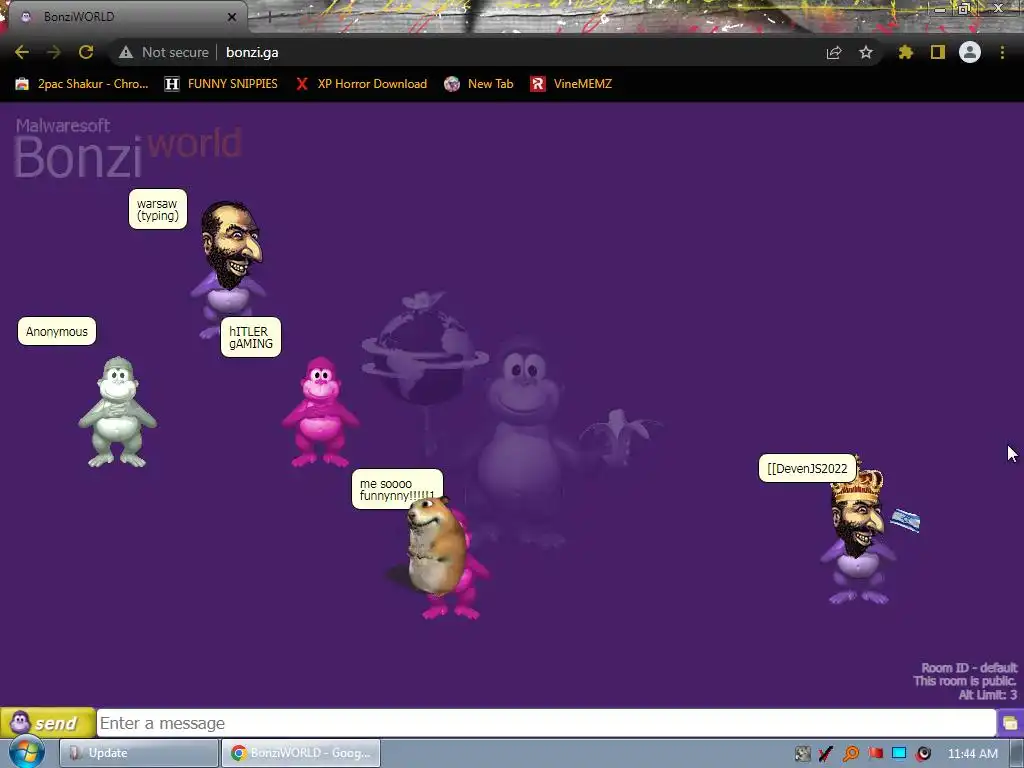Select BonziWORLD Chrome taskbar button
This screenshot has height=768, width=1024.
pos(301,753)
